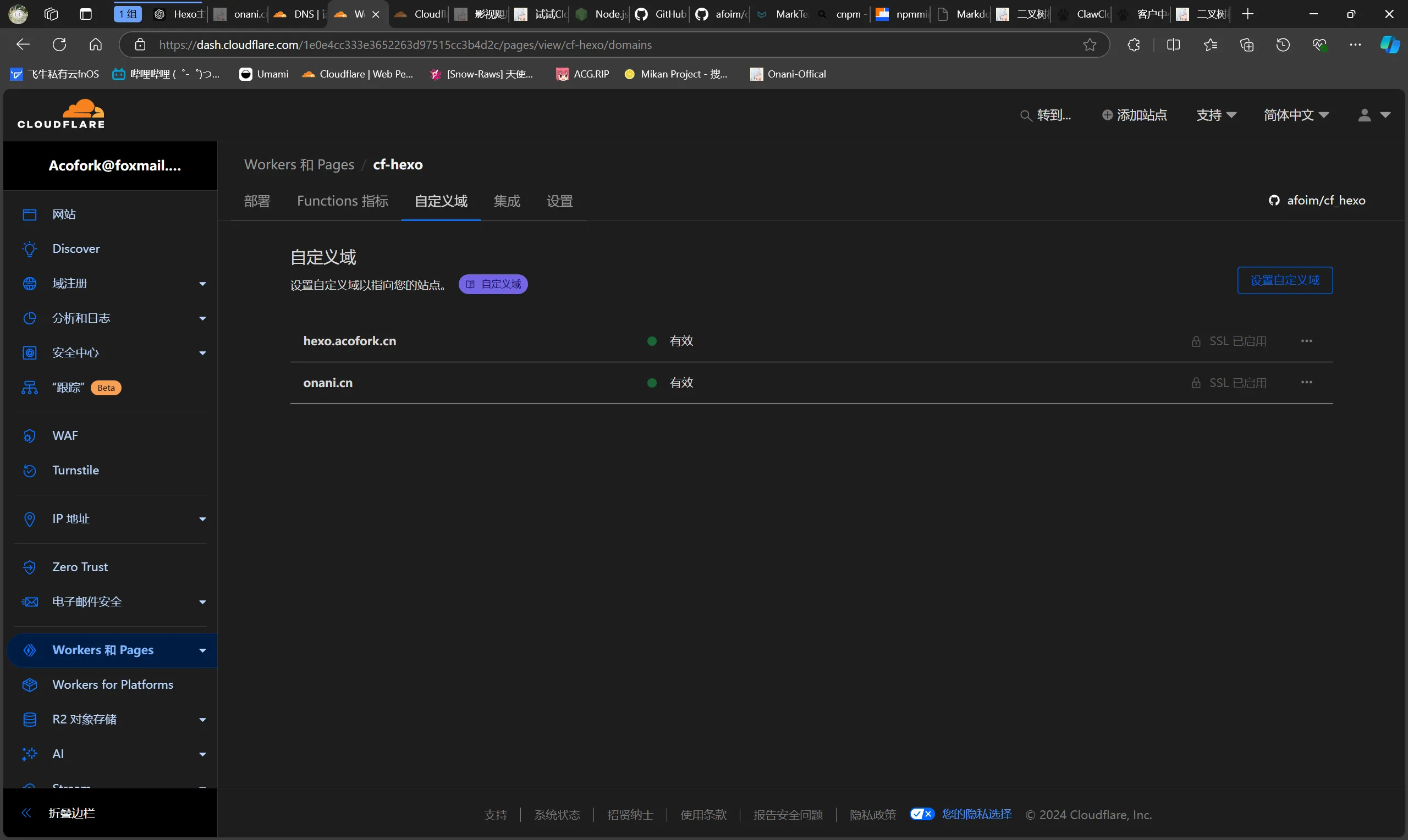The width and height of the screenshot is (1408, 840).
Task: Click the browser refresh icon
Action: click(59, 45)
